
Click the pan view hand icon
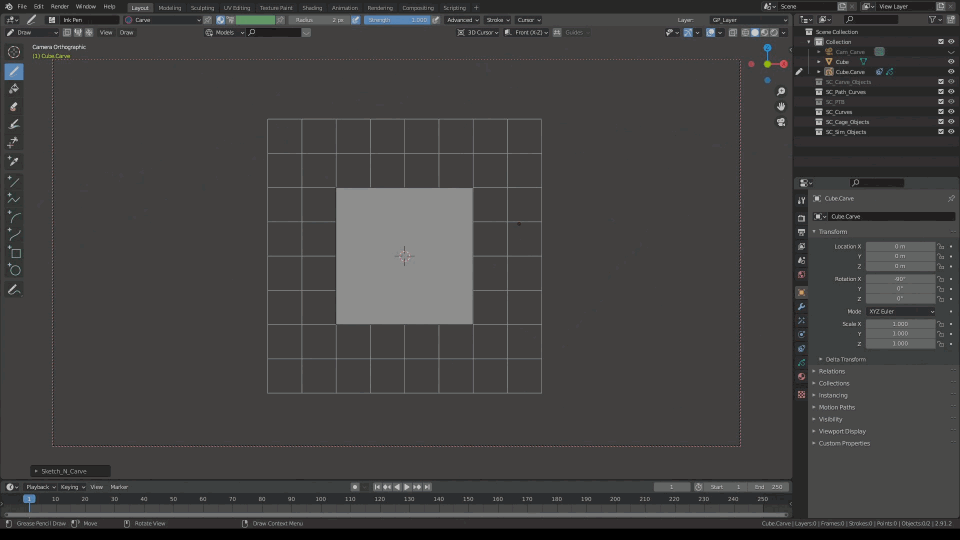(x=781, y=106)
